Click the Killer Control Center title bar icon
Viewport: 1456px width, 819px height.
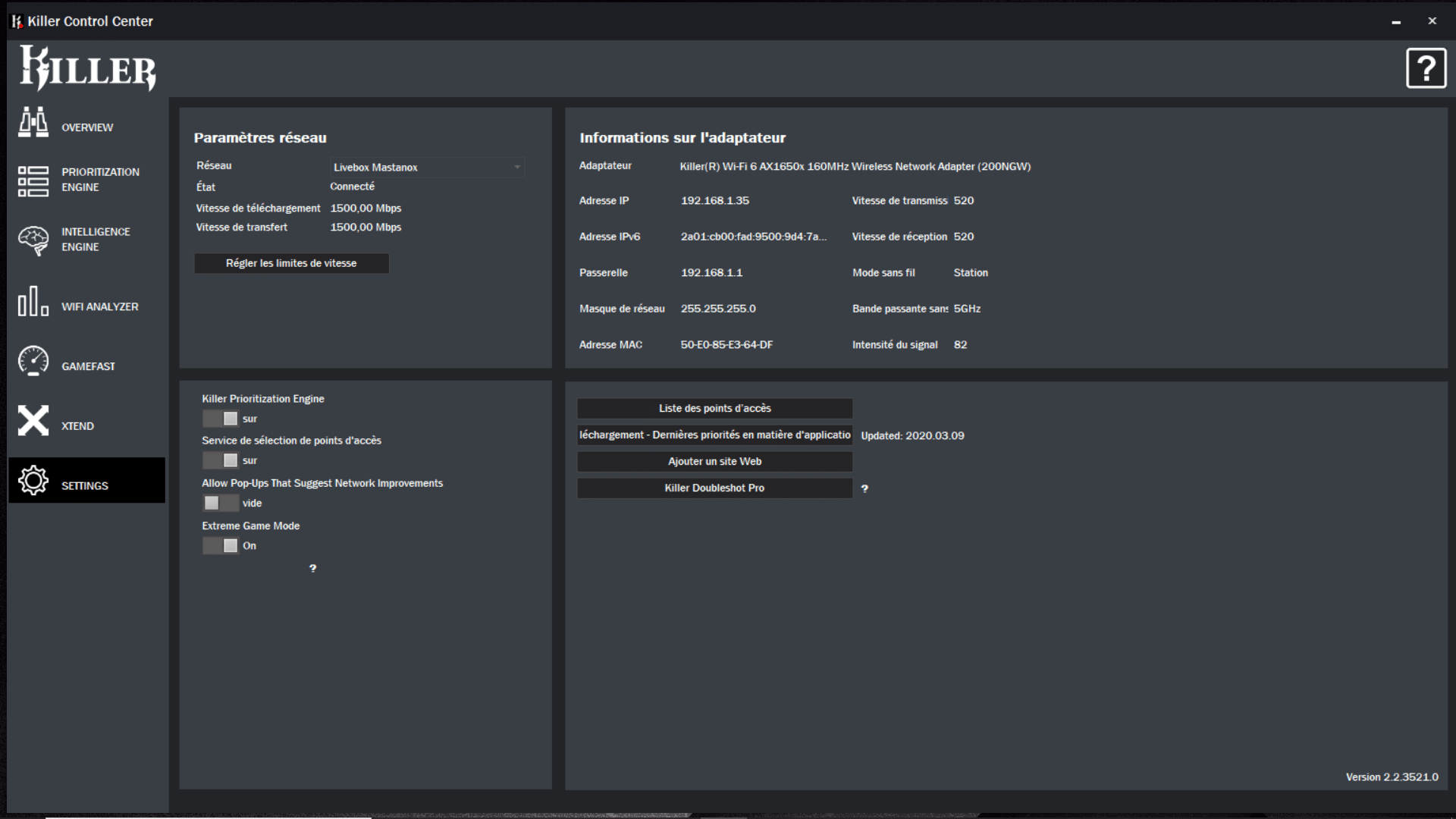(x=17, y=21)
